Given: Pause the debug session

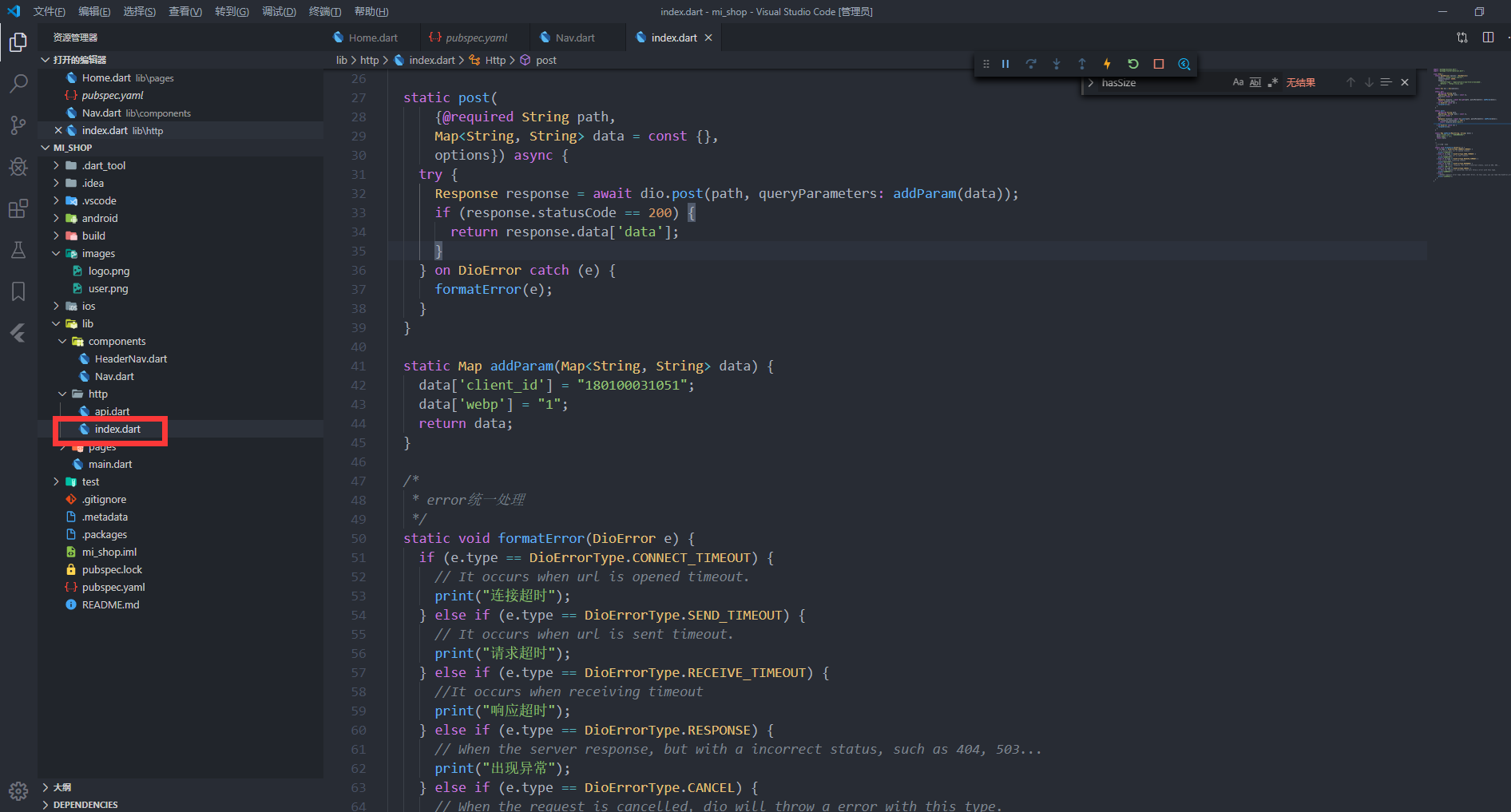Looking at the screenshot, I should pos(1005,64).
